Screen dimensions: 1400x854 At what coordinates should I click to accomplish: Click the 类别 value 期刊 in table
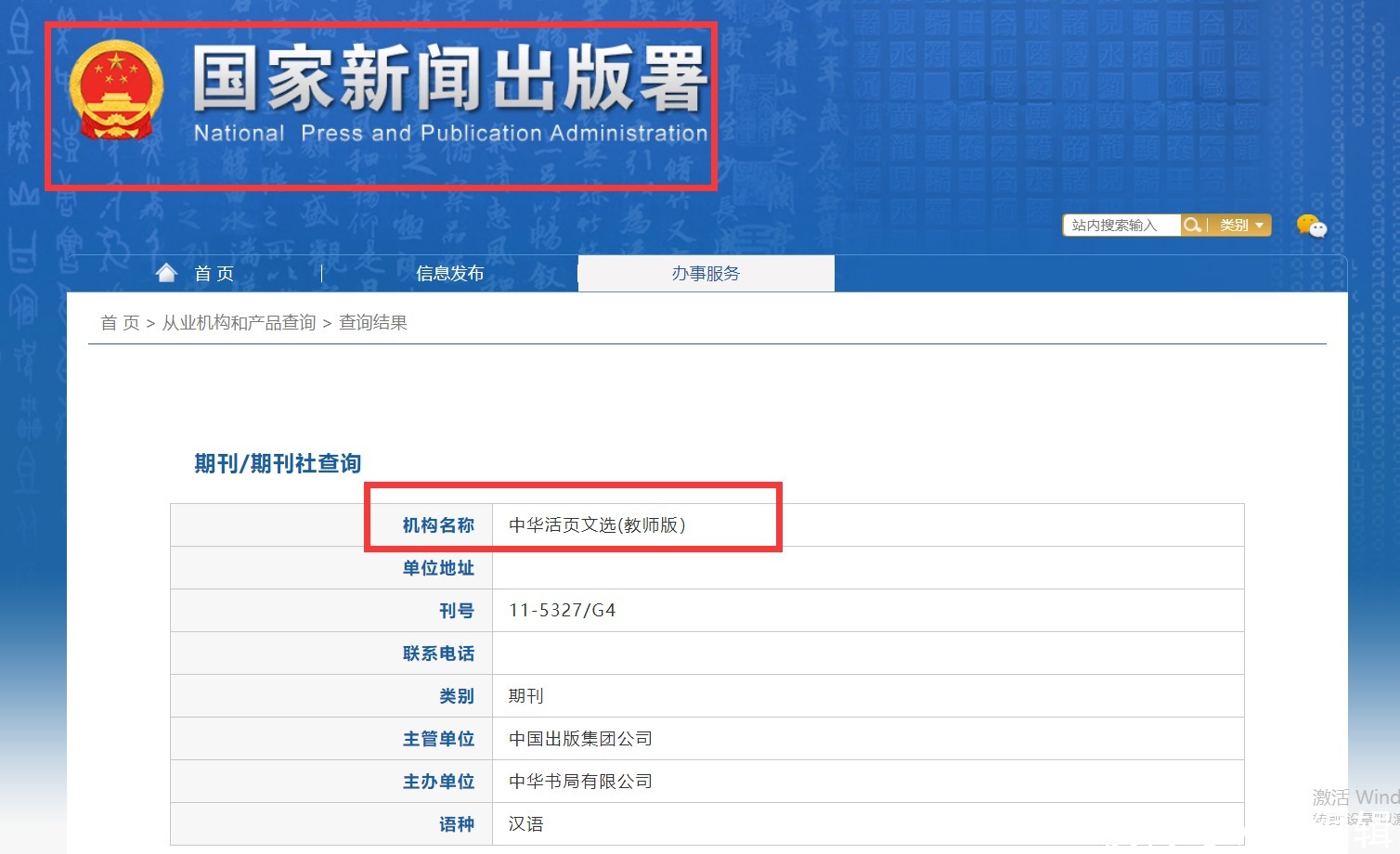pos(525,696)
